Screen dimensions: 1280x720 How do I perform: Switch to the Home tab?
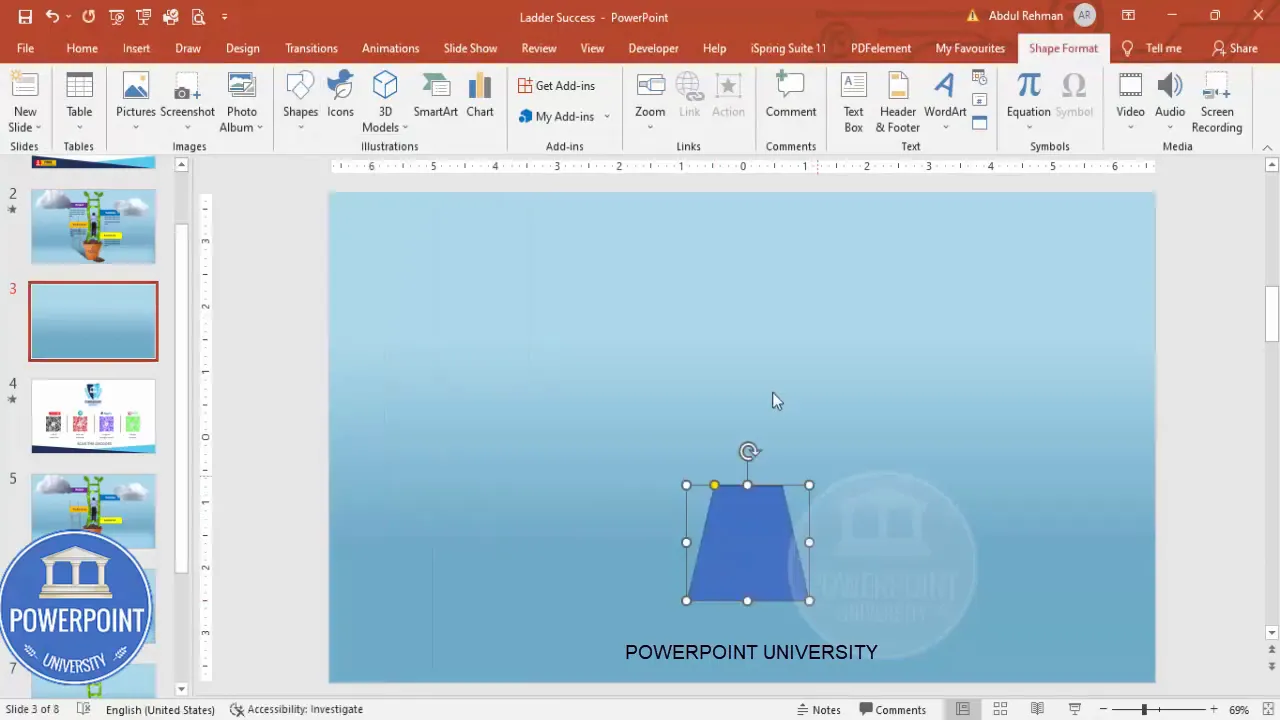pos(82,48)
